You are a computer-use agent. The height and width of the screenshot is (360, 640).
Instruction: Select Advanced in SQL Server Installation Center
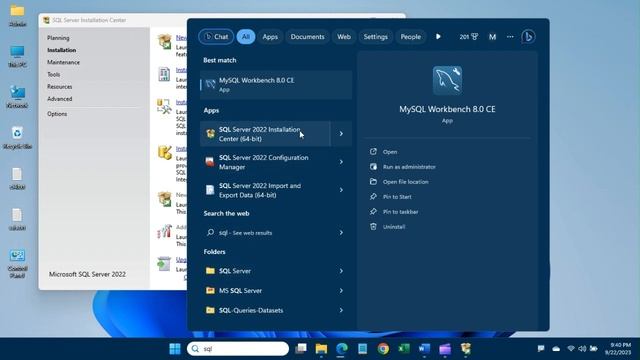tap(60, 99)
